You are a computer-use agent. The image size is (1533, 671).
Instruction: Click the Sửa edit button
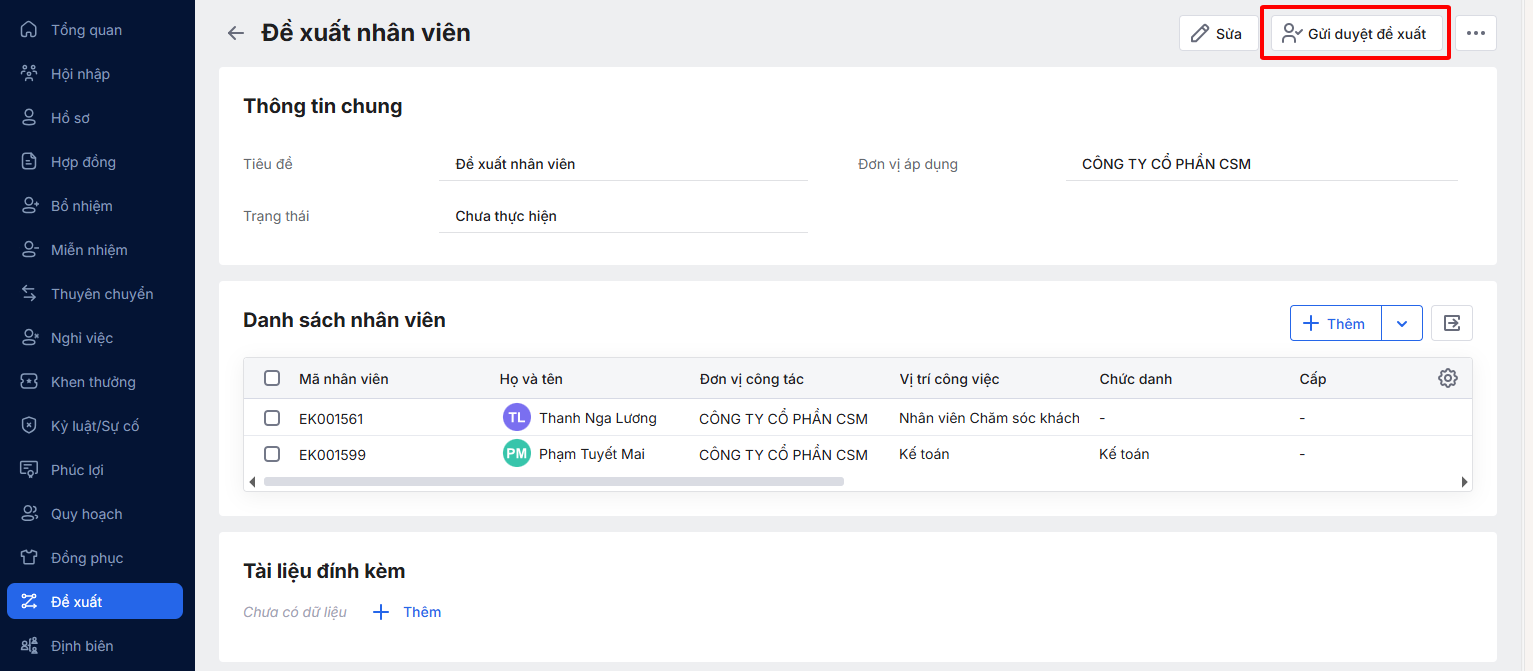(x=1217, y=33)
